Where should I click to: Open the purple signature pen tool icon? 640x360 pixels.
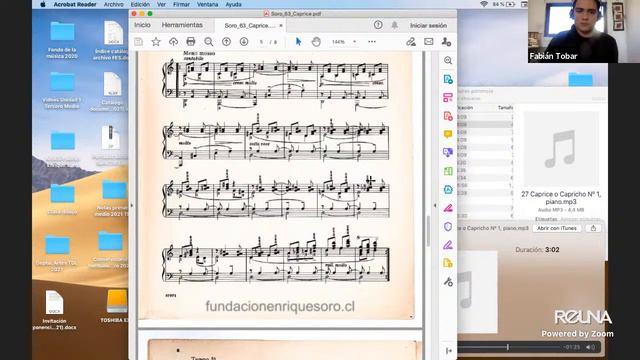(448, 245)
